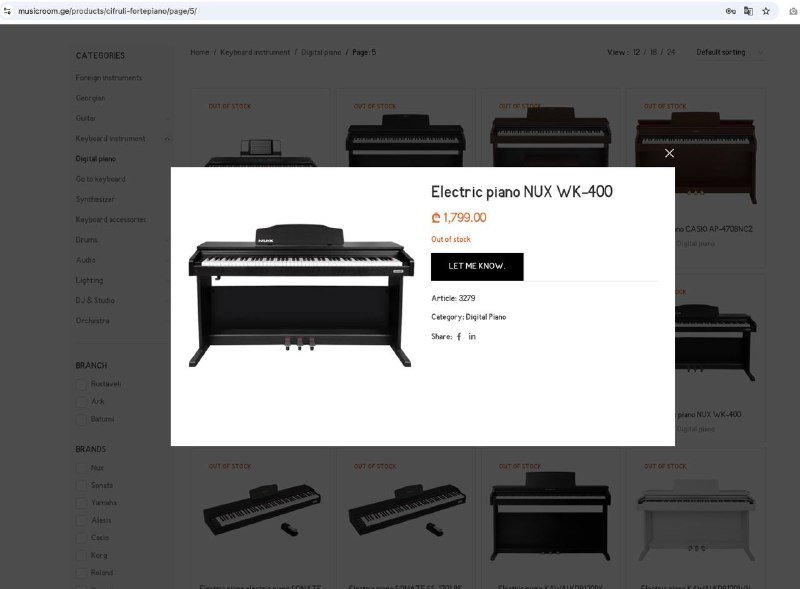800x589 pixels.
Task: Collapse the Keyboard instrument category chevron
Action: pyautogui.click(x=167, y=138)
